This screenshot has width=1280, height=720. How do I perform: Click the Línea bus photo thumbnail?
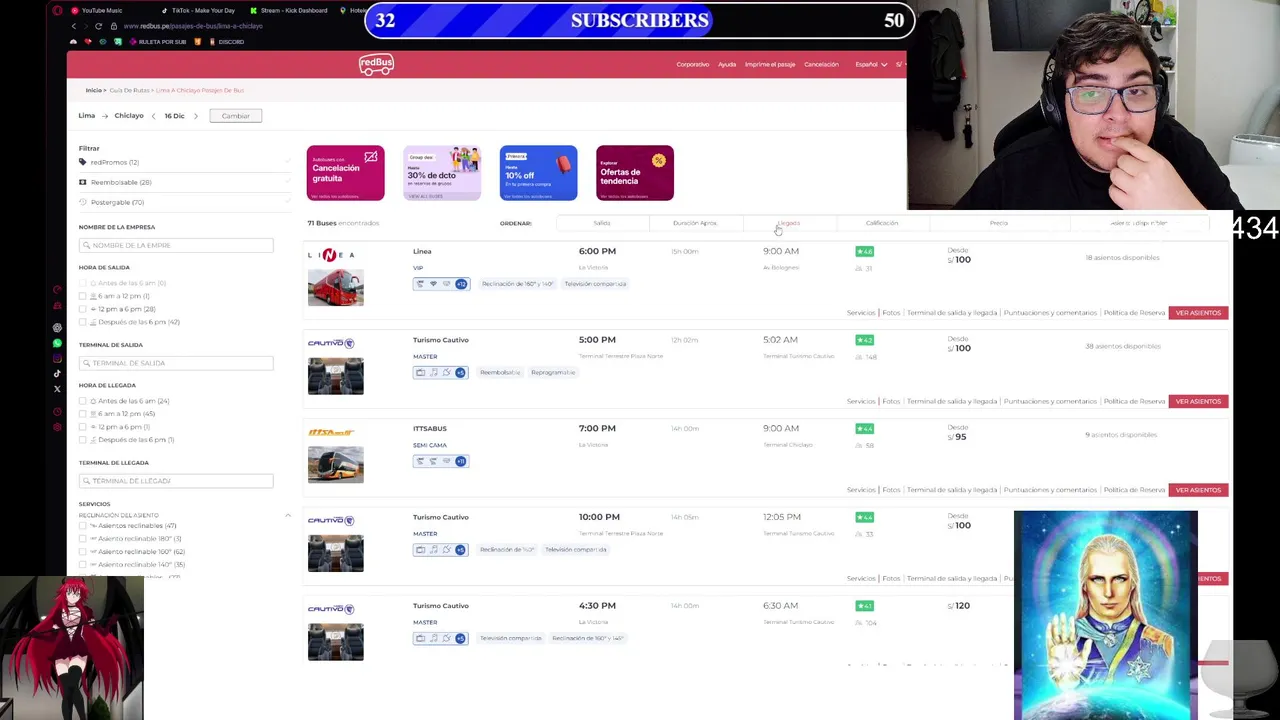(x=336, y=288)
